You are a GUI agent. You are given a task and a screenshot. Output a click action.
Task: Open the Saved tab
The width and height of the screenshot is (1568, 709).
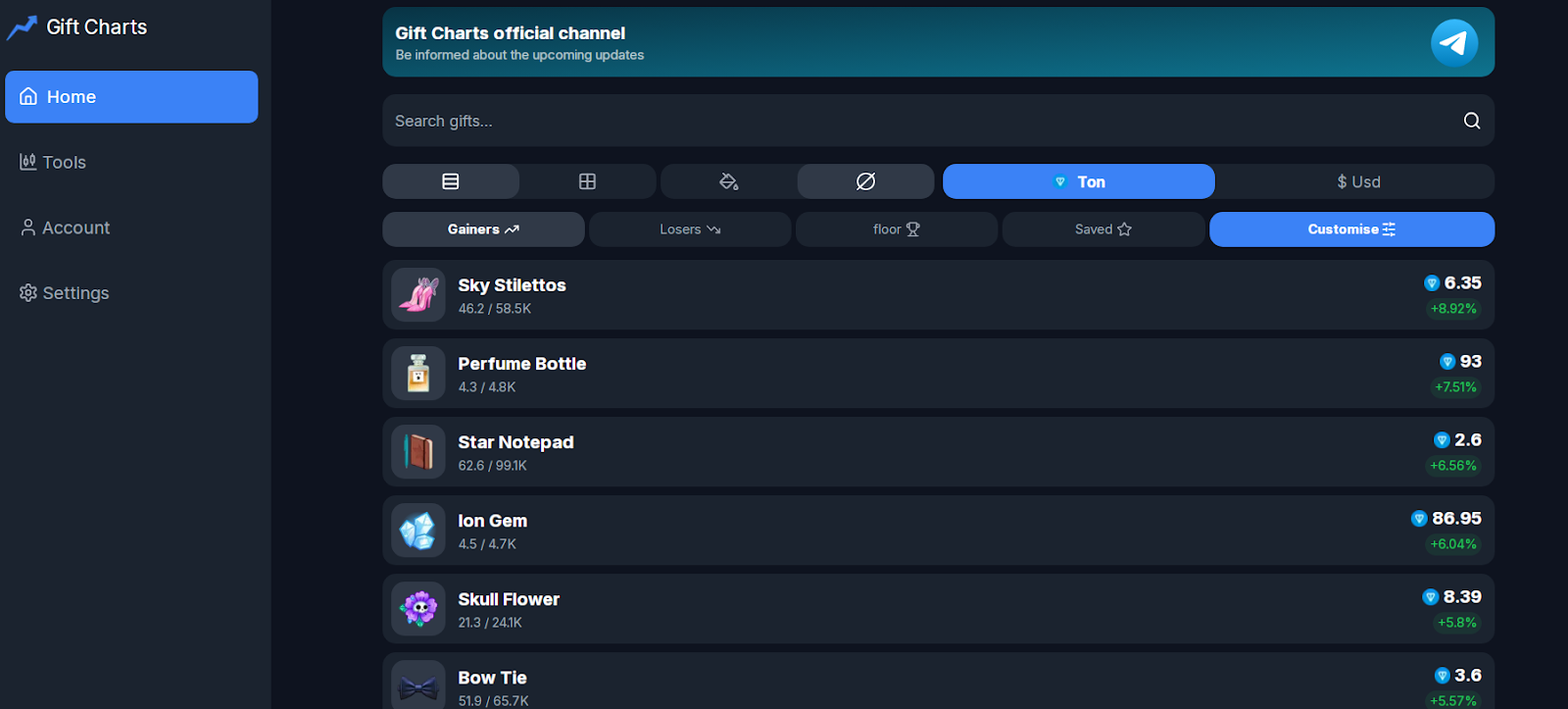(x=1103, y=229)
